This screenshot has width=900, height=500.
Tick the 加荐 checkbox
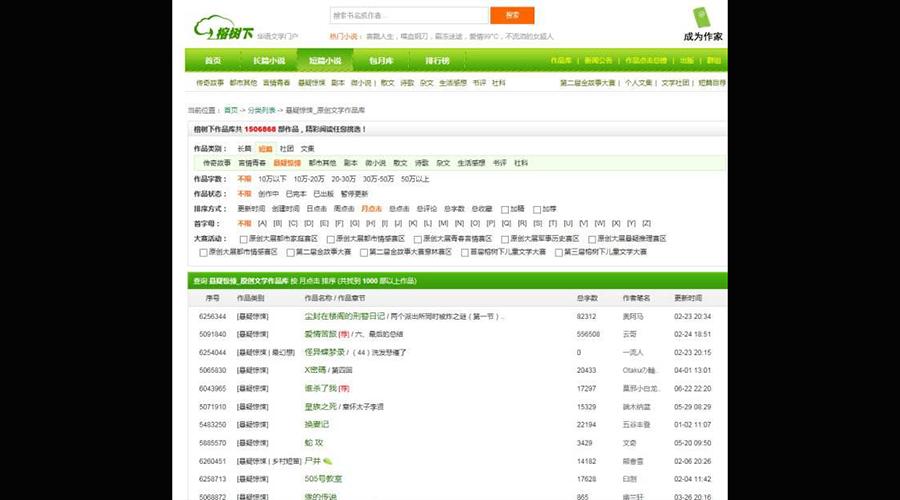tap(537, 210)
